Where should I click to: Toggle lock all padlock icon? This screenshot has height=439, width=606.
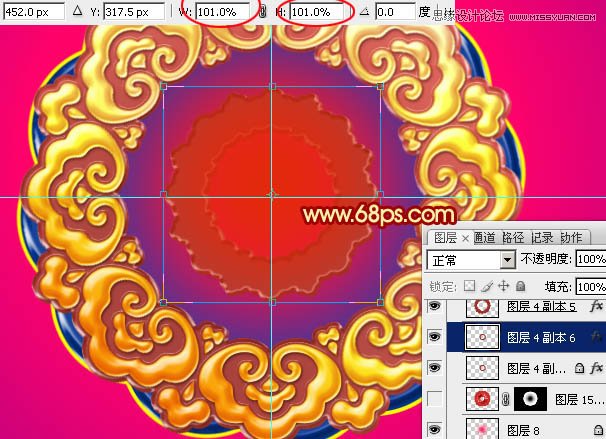(x=521, y=286)
